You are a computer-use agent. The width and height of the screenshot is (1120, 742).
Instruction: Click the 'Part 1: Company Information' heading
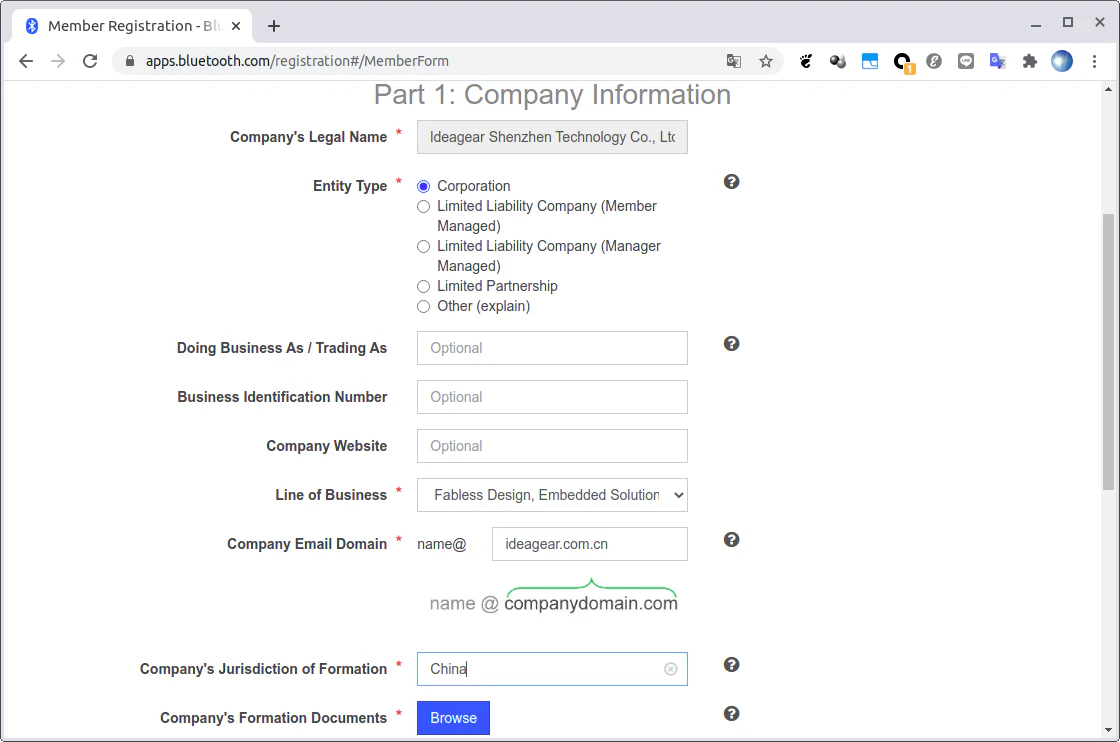pyautogui.click(x=552, y=95)
